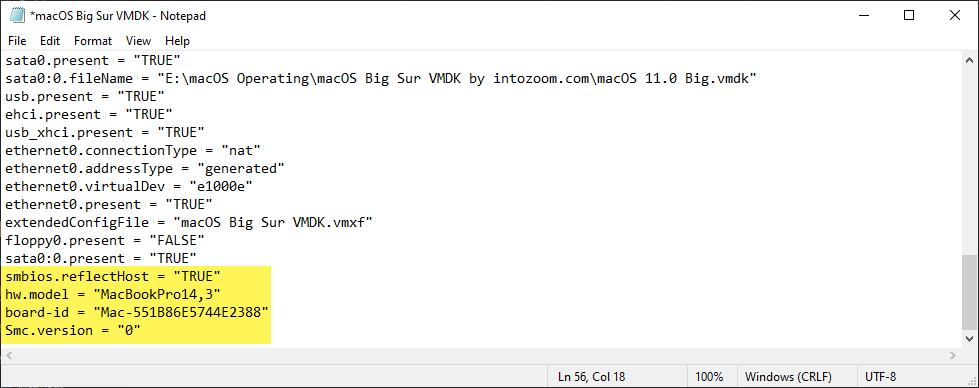Screen dimensions: 979x388
Task: Click the ethernet0.virtualDev e1000e line
Action: [x=129, y=186]
